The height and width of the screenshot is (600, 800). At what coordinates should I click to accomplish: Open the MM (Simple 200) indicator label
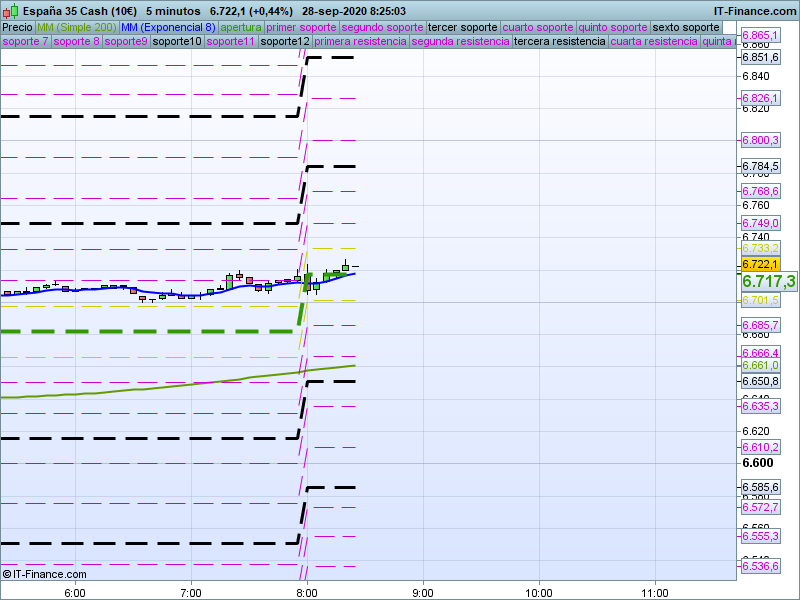(x=76, y=27)
